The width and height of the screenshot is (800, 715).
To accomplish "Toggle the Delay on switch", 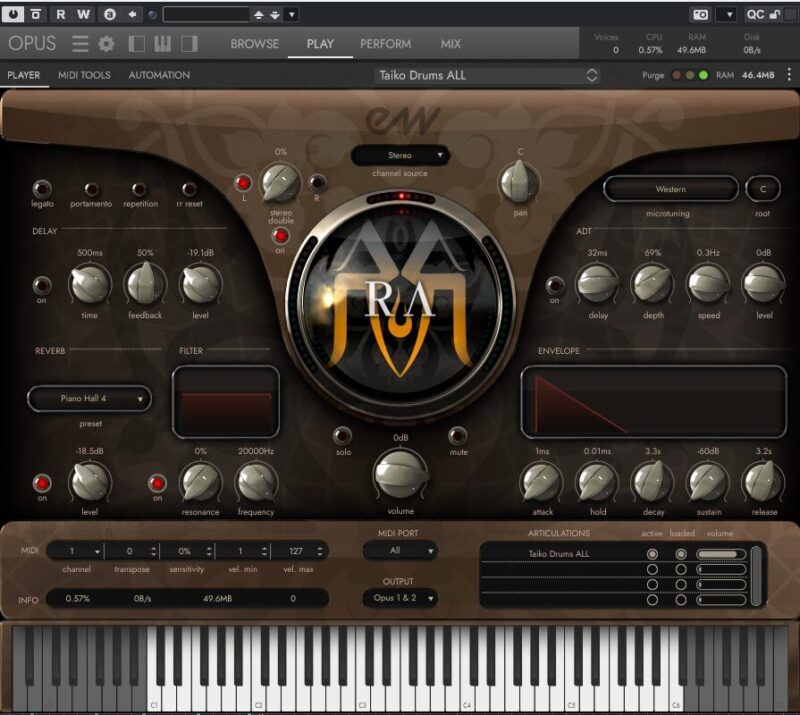I will click(x=42, y=285).
